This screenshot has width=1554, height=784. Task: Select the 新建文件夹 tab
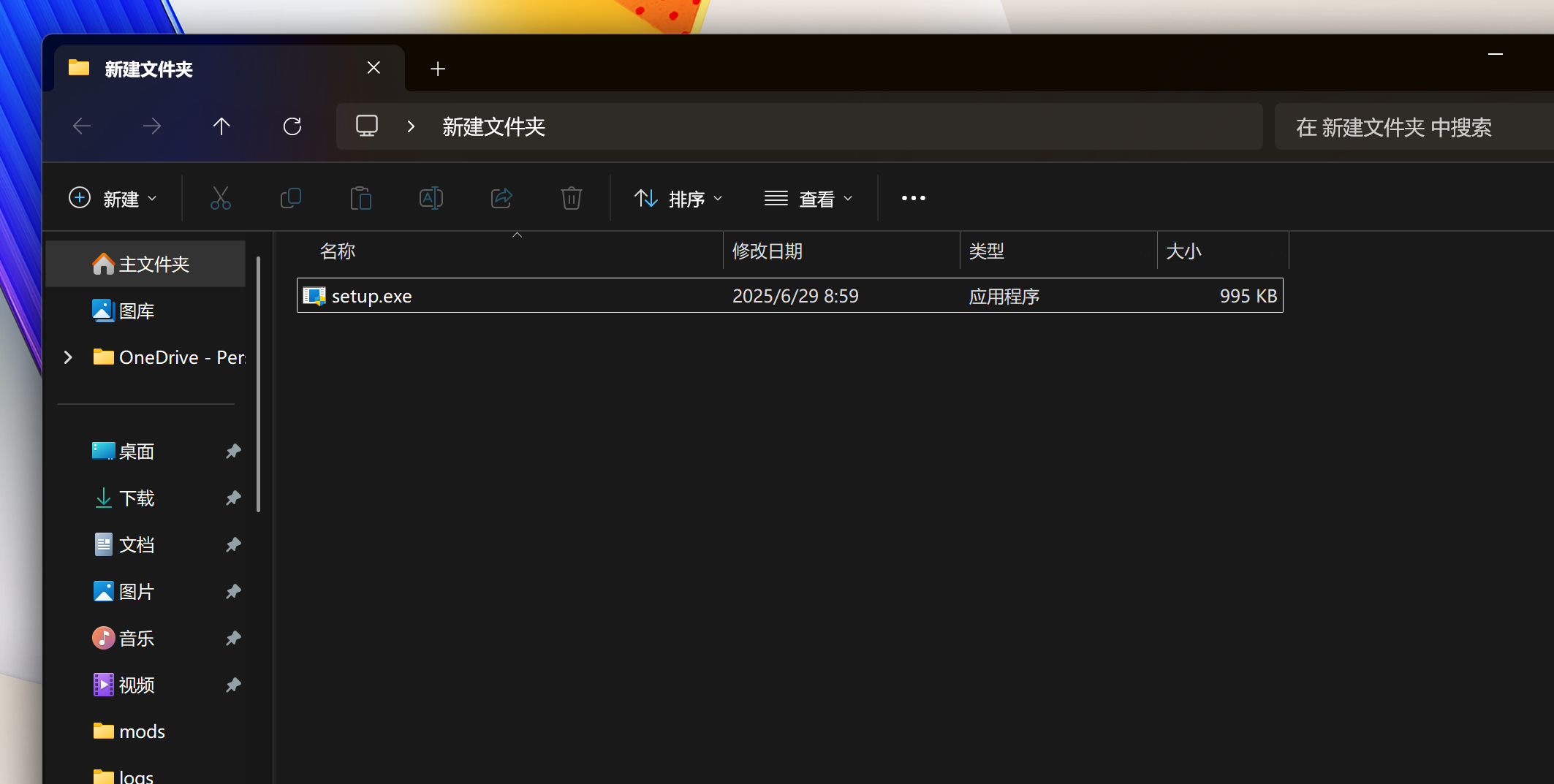tap(230, 68)
